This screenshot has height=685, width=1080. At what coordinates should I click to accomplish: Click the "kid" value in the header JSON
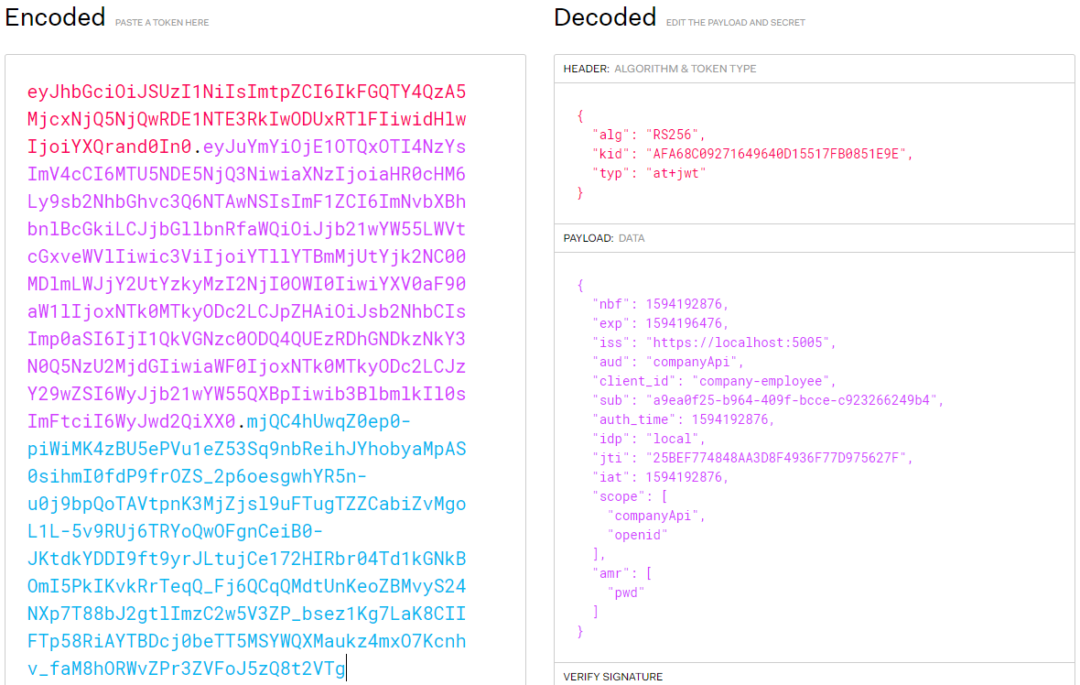pos(778,154)
